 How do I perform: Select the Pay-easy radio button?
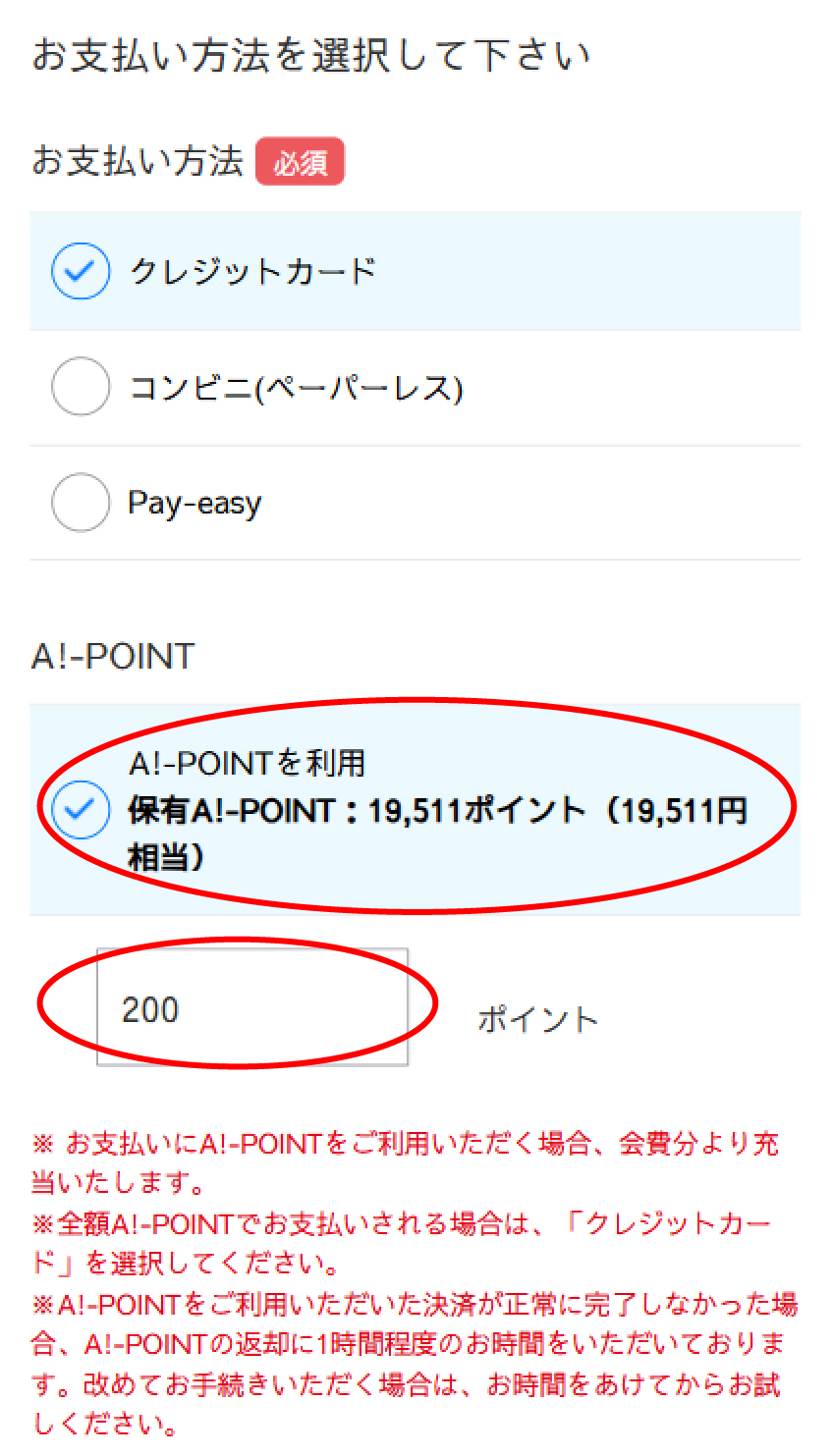(x=81, y=503)
